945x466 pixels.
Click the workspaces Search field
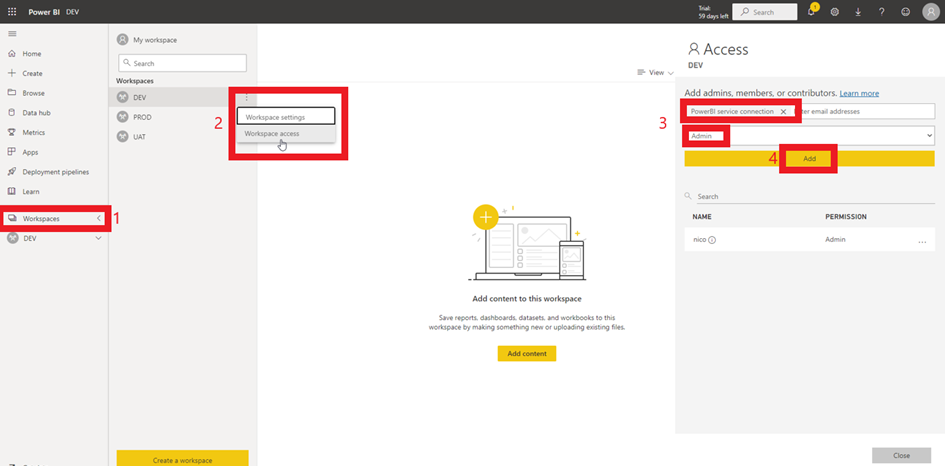pos(183,63)
